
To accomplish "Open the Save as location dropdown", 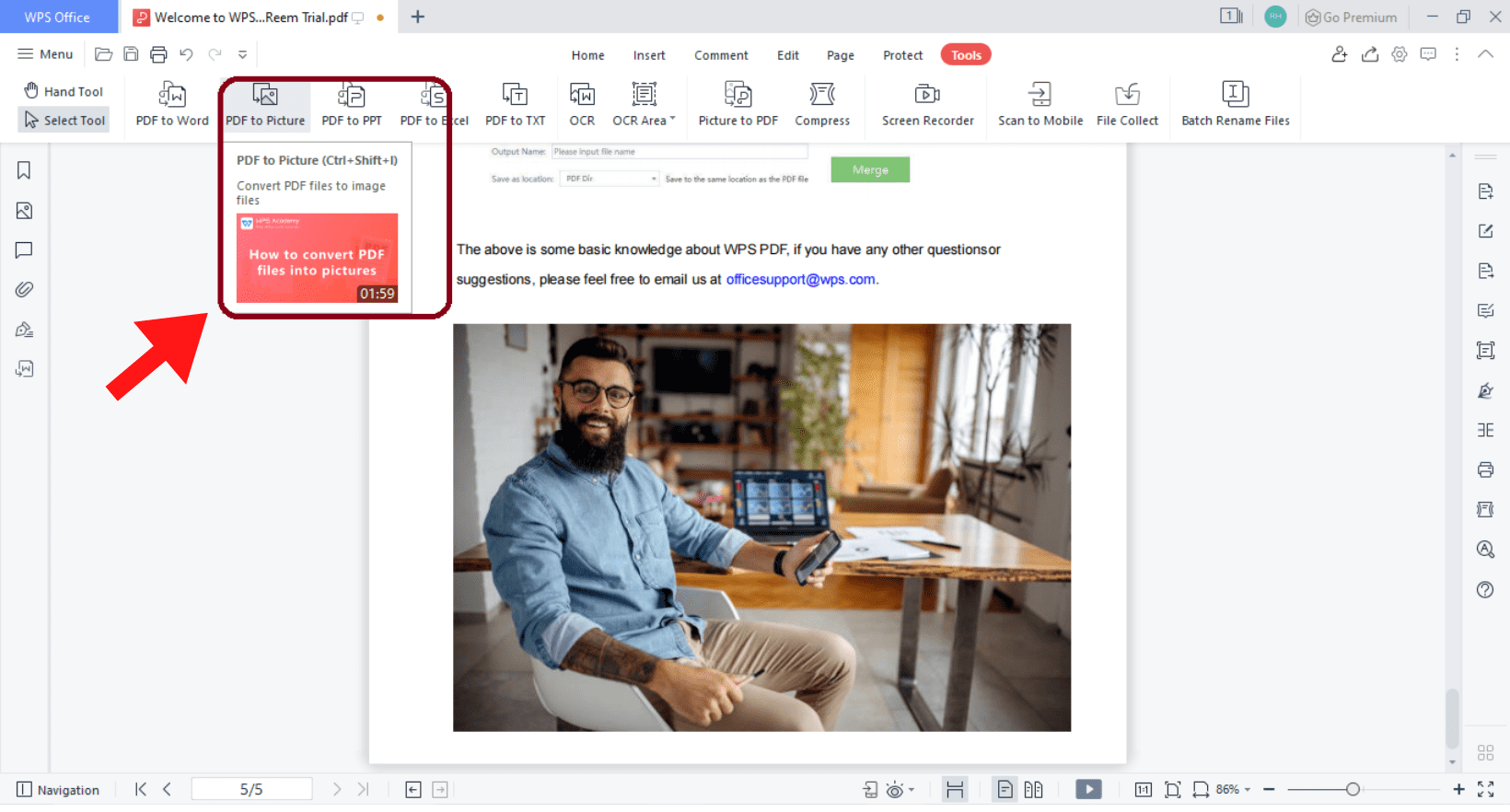I will 610,179.
